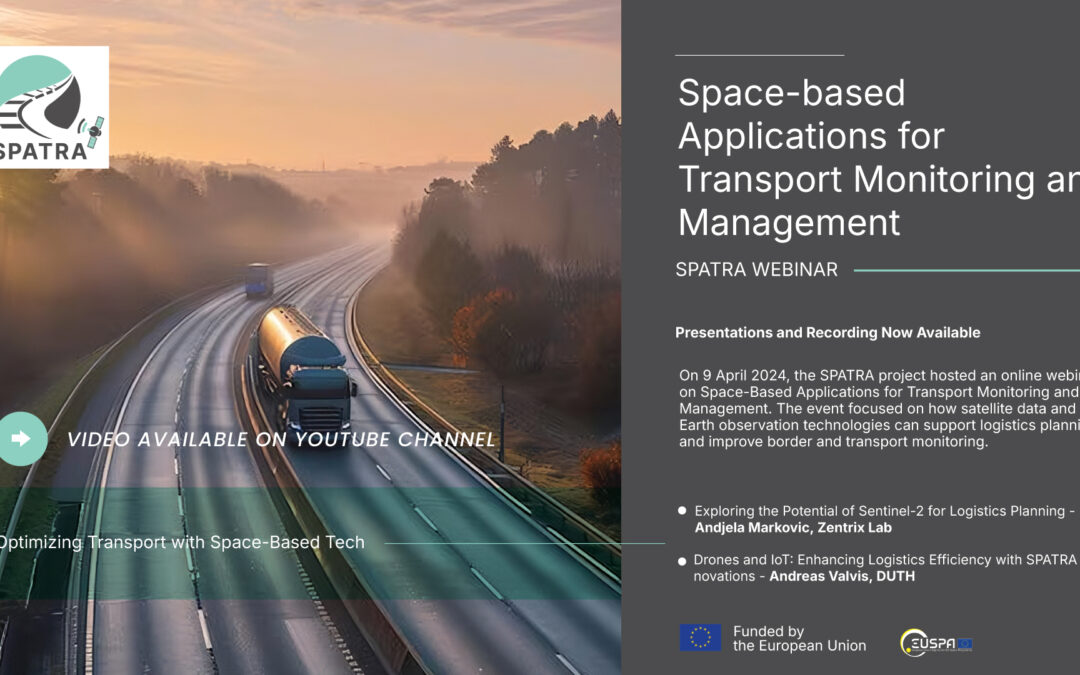1080x675 pixels.
Task: Select the Space-based Applications webinar title
Action: pos(878,157)
